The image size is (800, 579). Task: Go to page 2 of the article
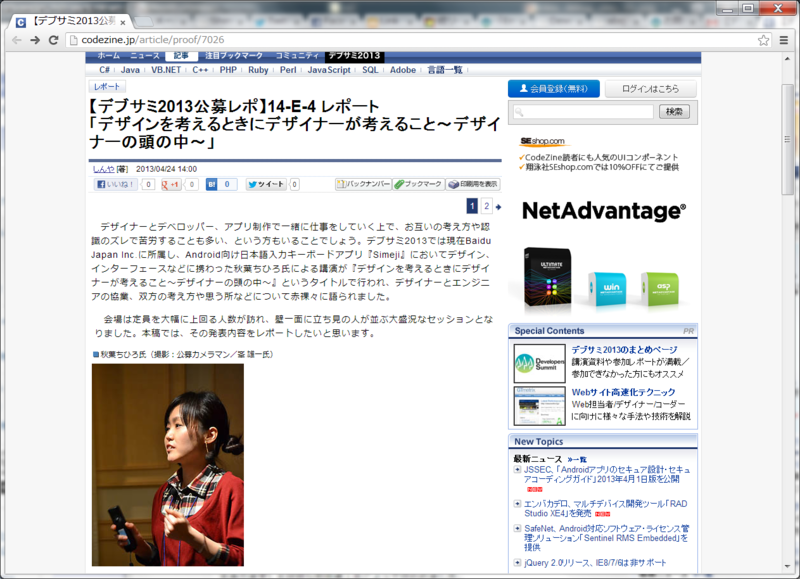pos(487,206)
